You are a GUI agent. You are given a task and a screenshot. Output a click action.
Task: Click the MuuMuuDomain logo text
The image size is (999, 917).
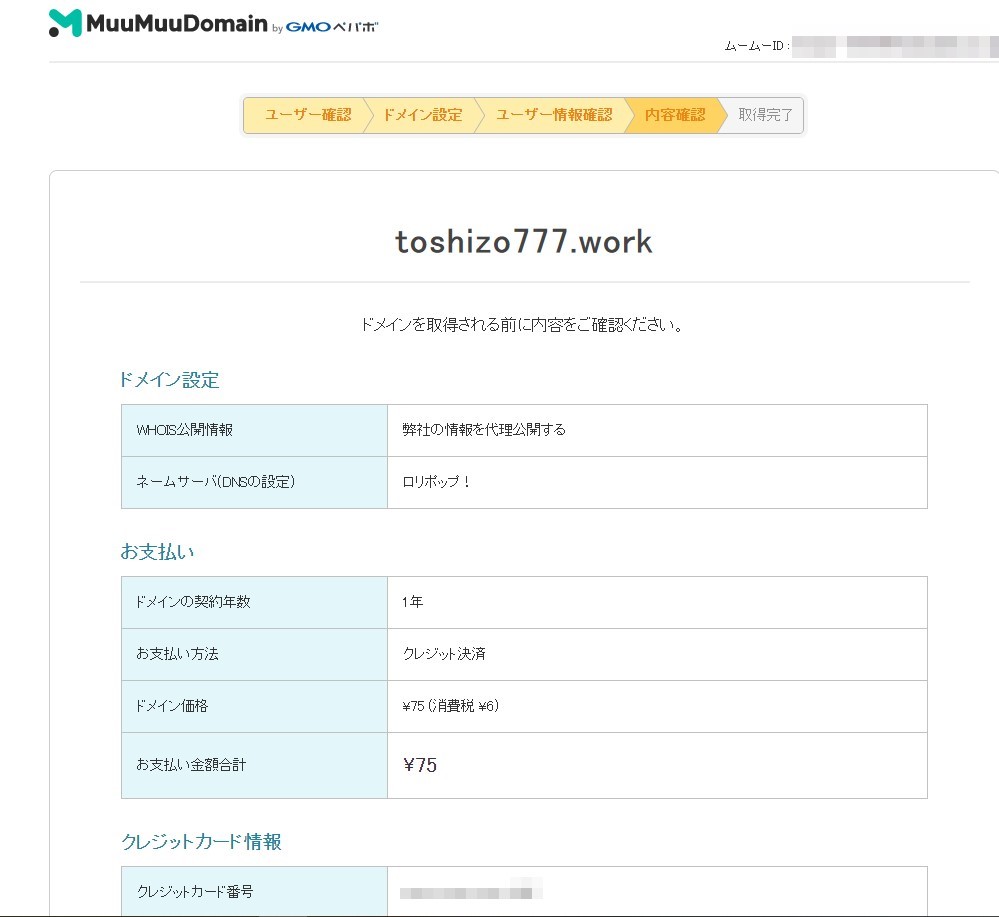pyautogui.click(x=176, y=24)
